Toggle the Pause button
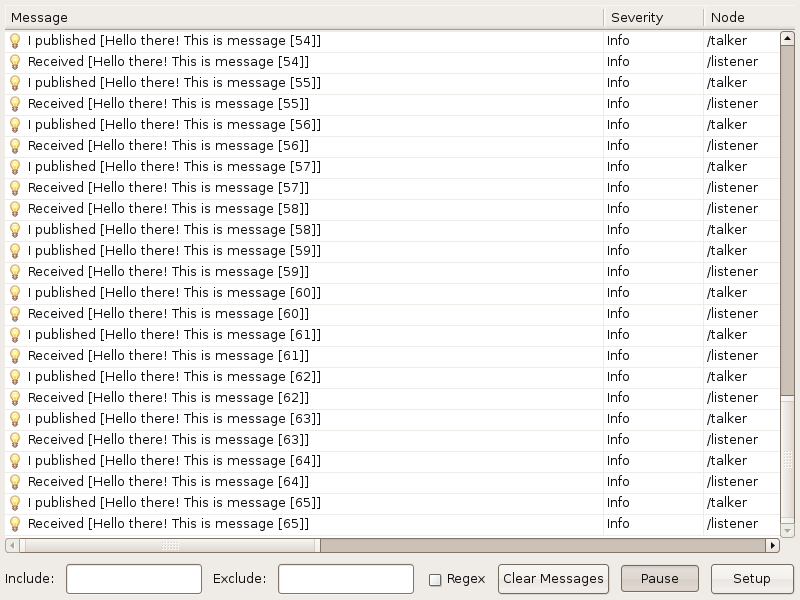This screenshot has height=600, width=800. [x=659, y=579]
